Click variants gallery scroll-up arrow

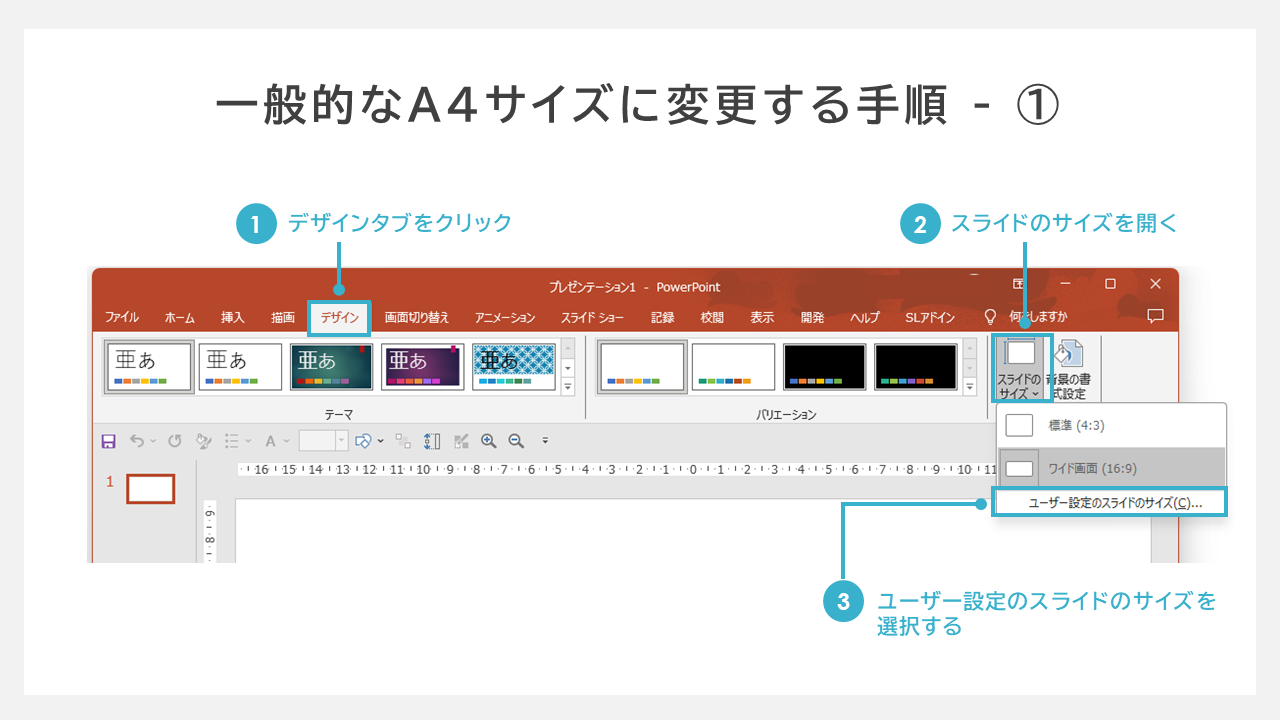pos(969,349)
